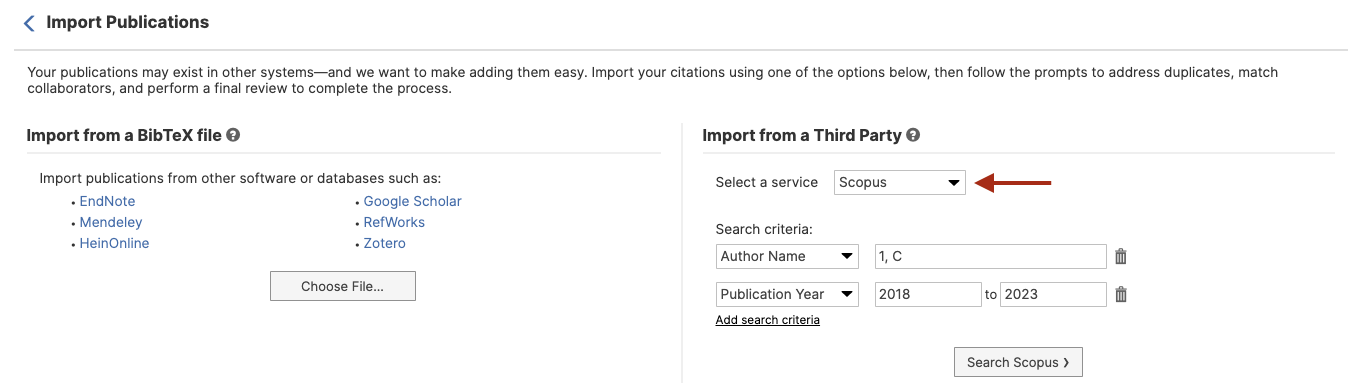The height and width of the screenshot is (386, 1361).
Task: Click the Search Scopus button
Action: [x=1018, y=362]
